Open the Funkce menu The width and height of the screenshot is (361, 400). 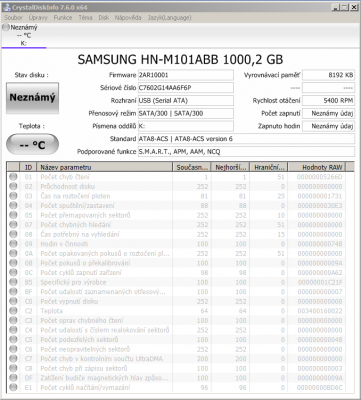point(63,18)
